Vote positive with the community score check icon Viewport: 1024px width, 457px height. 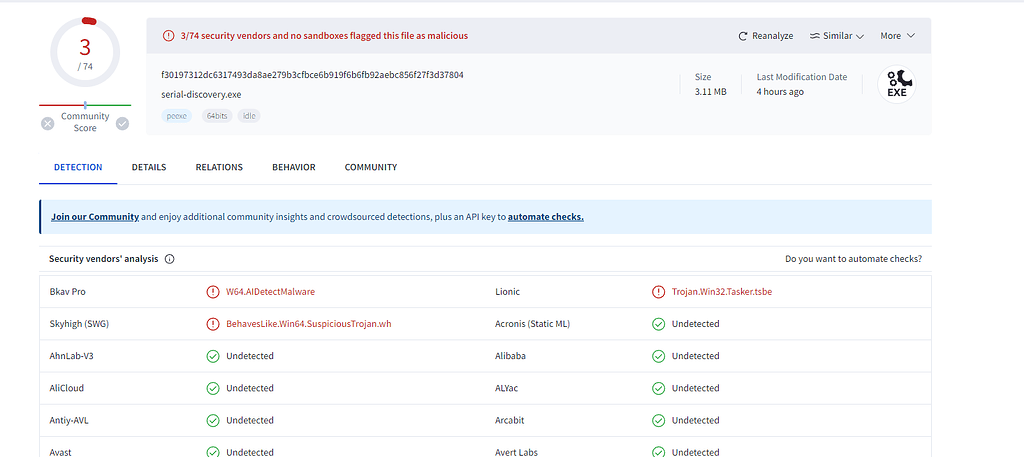pyautogui.click(x=122, y=123)
